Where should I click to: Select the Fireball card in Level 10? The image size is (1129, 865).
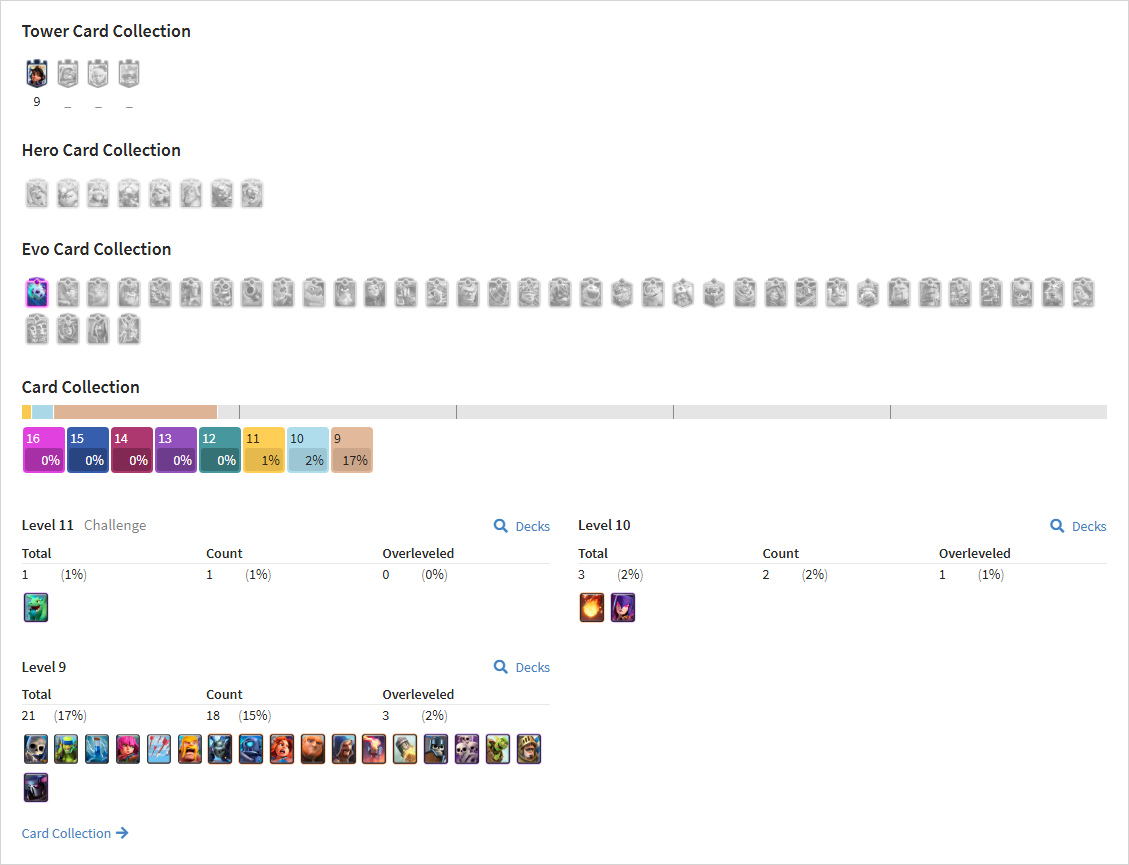[x=592, y=607]
